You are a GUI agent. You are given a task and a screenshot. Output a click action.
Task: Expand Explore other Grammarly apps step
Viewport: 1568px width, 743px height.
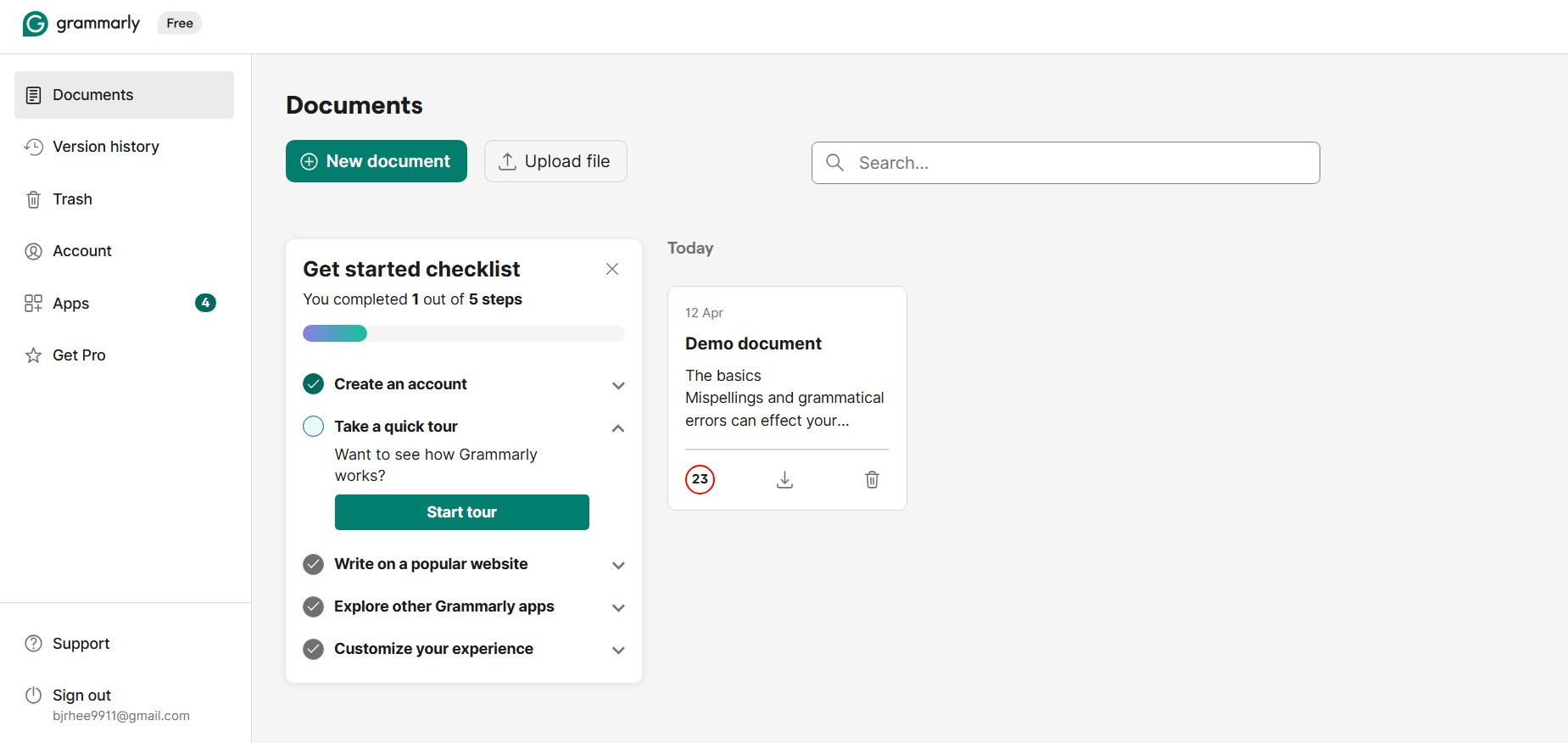click(x=618, y=608)
